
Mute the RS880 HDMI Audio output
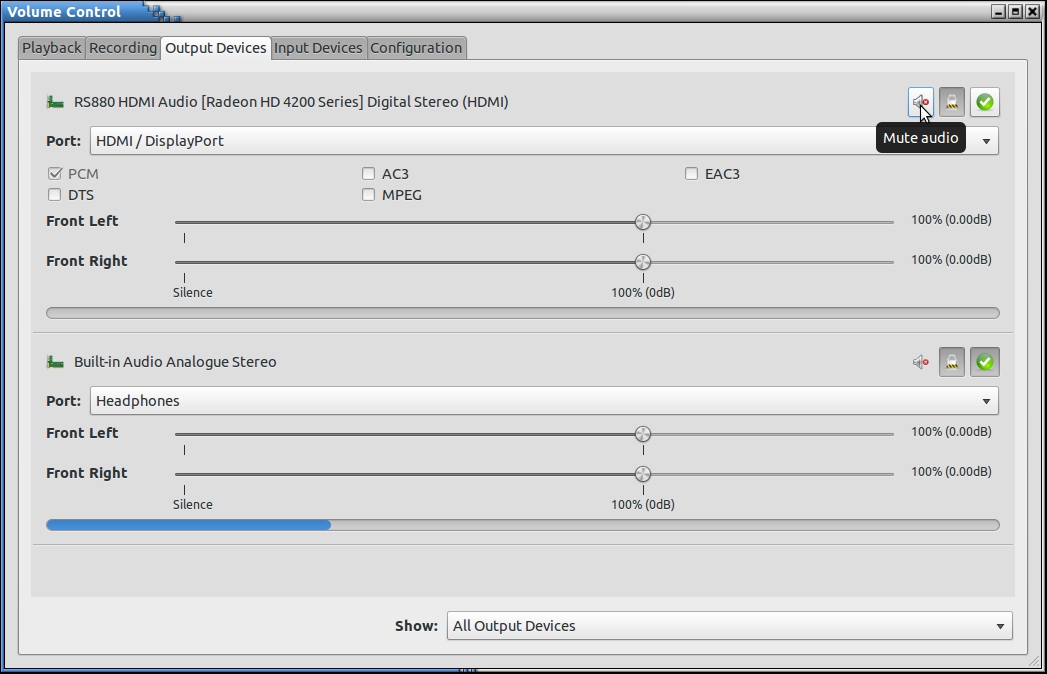tap(920, 102)
